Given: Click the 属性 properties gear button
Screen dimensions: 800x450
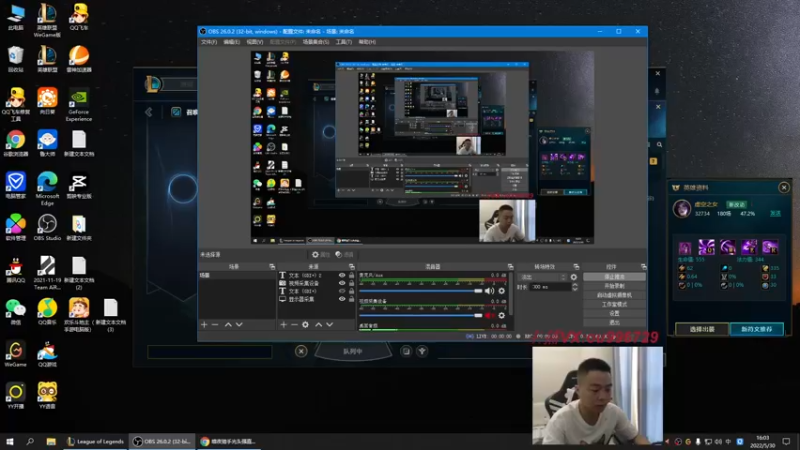Looking at the screenshot, I should point(321,255).
